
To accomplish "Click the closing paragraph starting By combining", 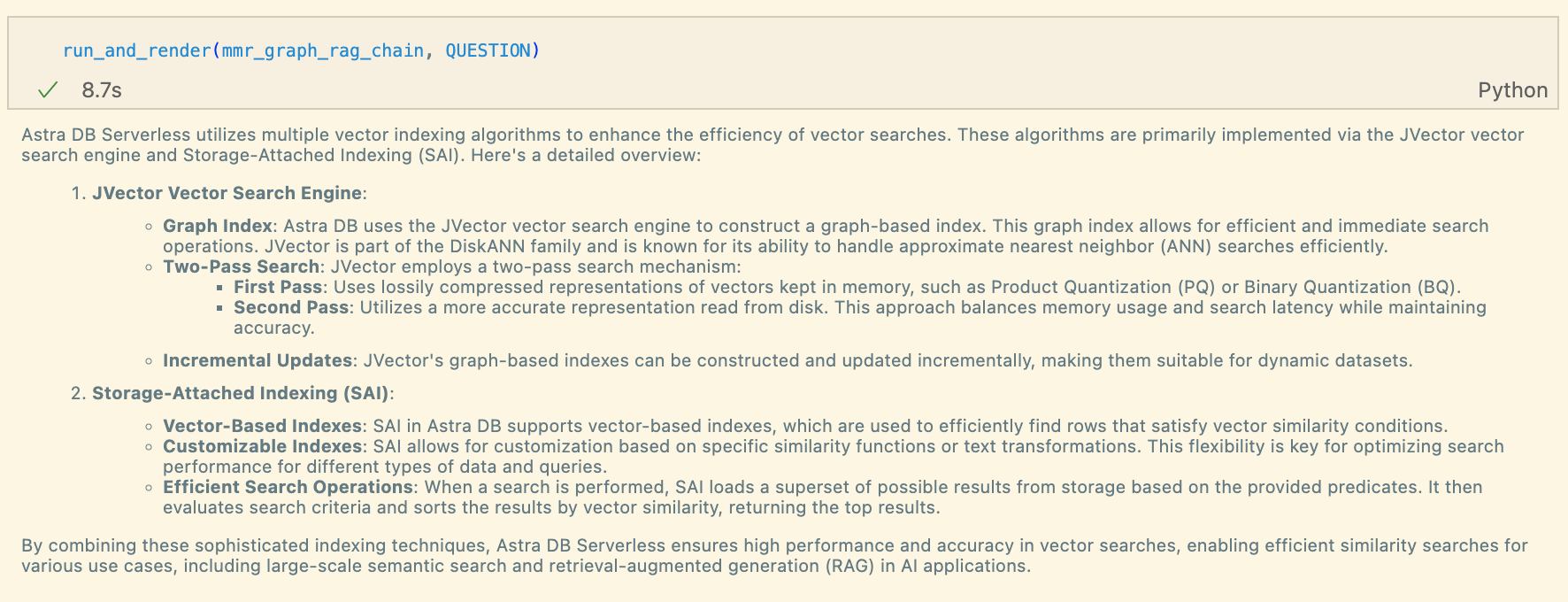I will point(774,556).
